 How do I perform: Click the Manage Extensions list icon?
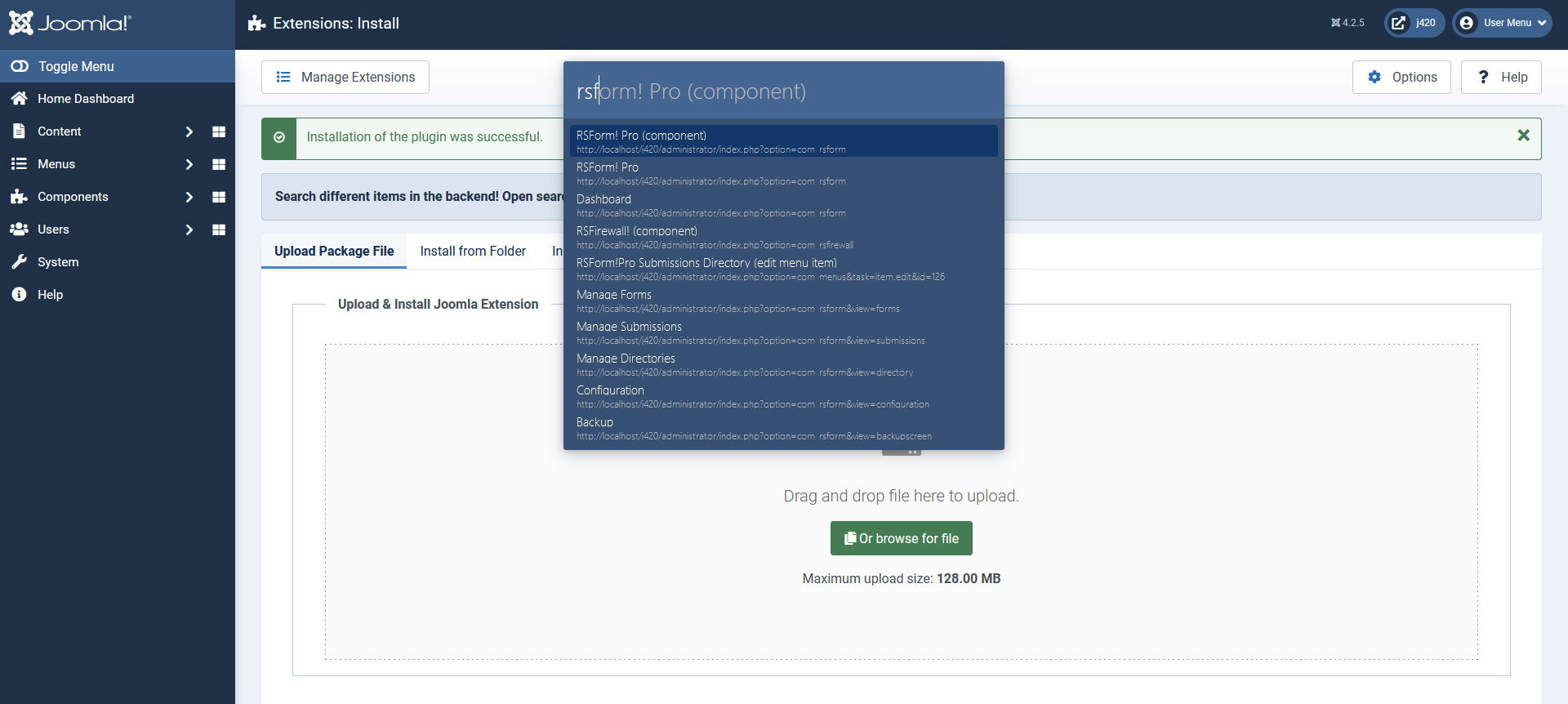click(283, 77)
